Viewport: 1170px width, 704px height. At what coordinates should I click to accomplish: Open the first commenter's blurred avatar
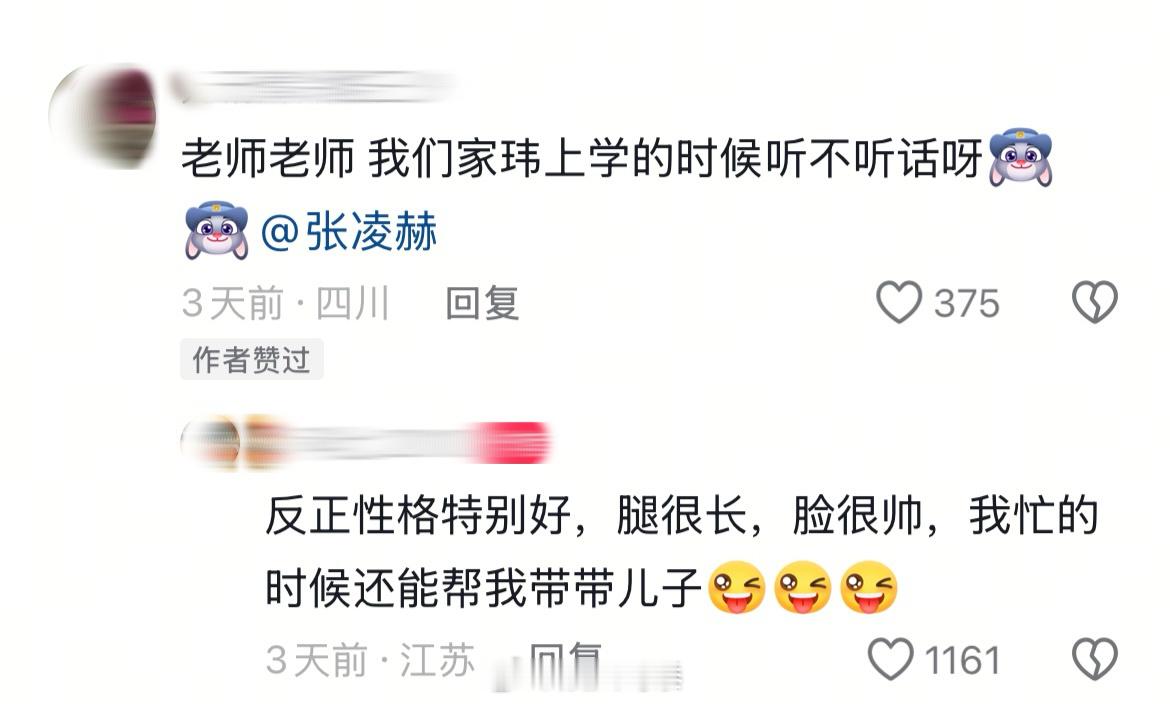coord(103,117)
